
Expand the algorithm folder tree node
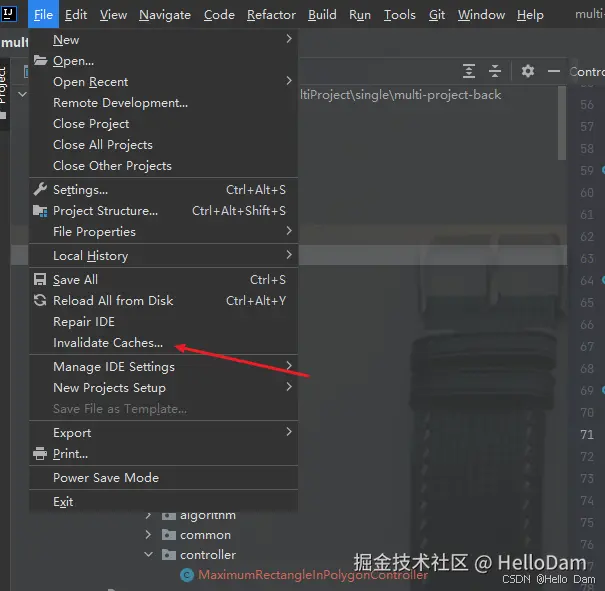click(x=148, y=515)
